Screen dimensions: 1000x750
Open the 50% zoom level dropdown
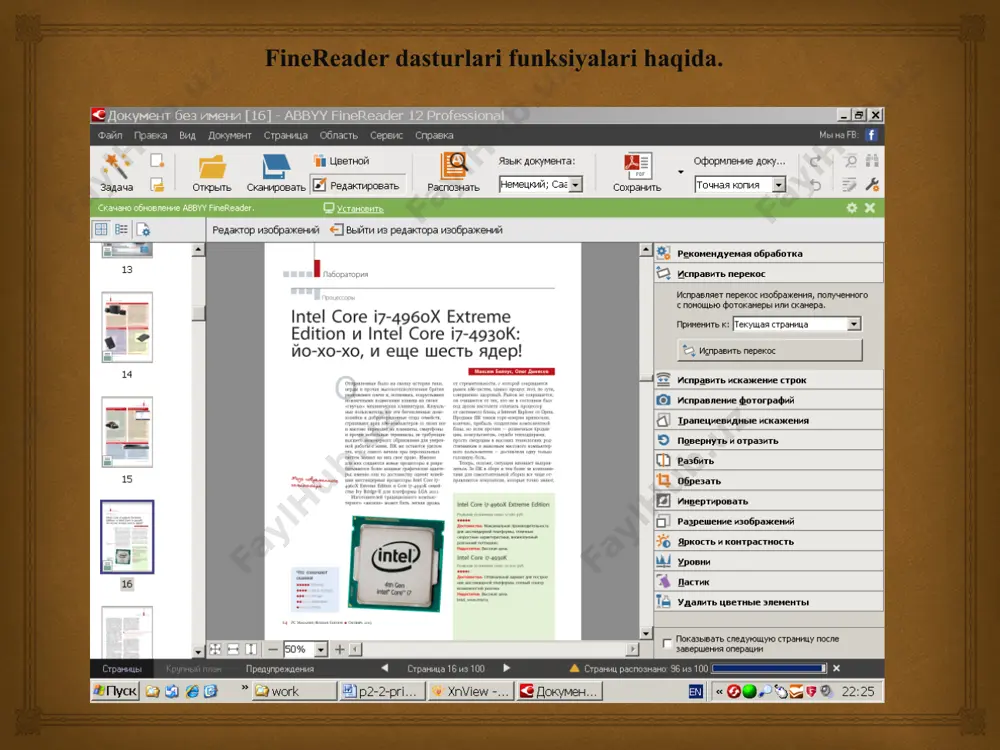[x=321, y=649]
